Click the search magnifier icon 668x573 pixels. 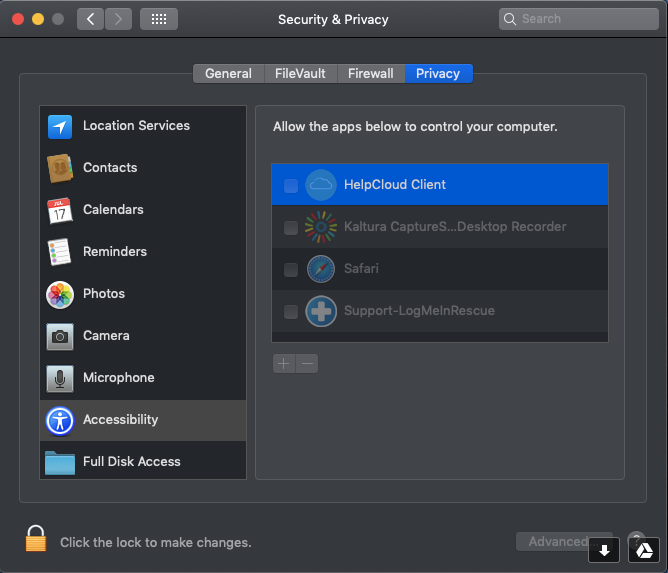point(510,19)
